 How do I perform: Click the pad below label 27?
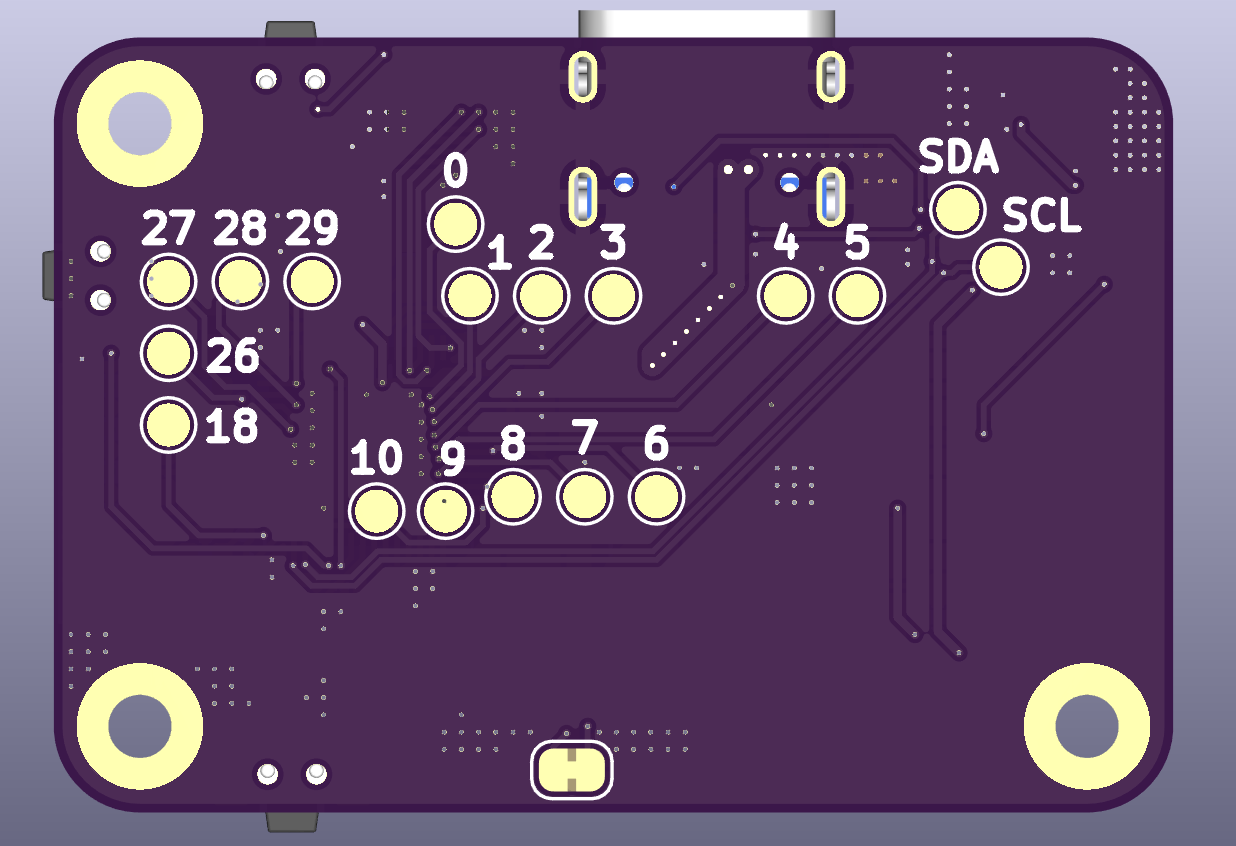[x=168, y=281]
